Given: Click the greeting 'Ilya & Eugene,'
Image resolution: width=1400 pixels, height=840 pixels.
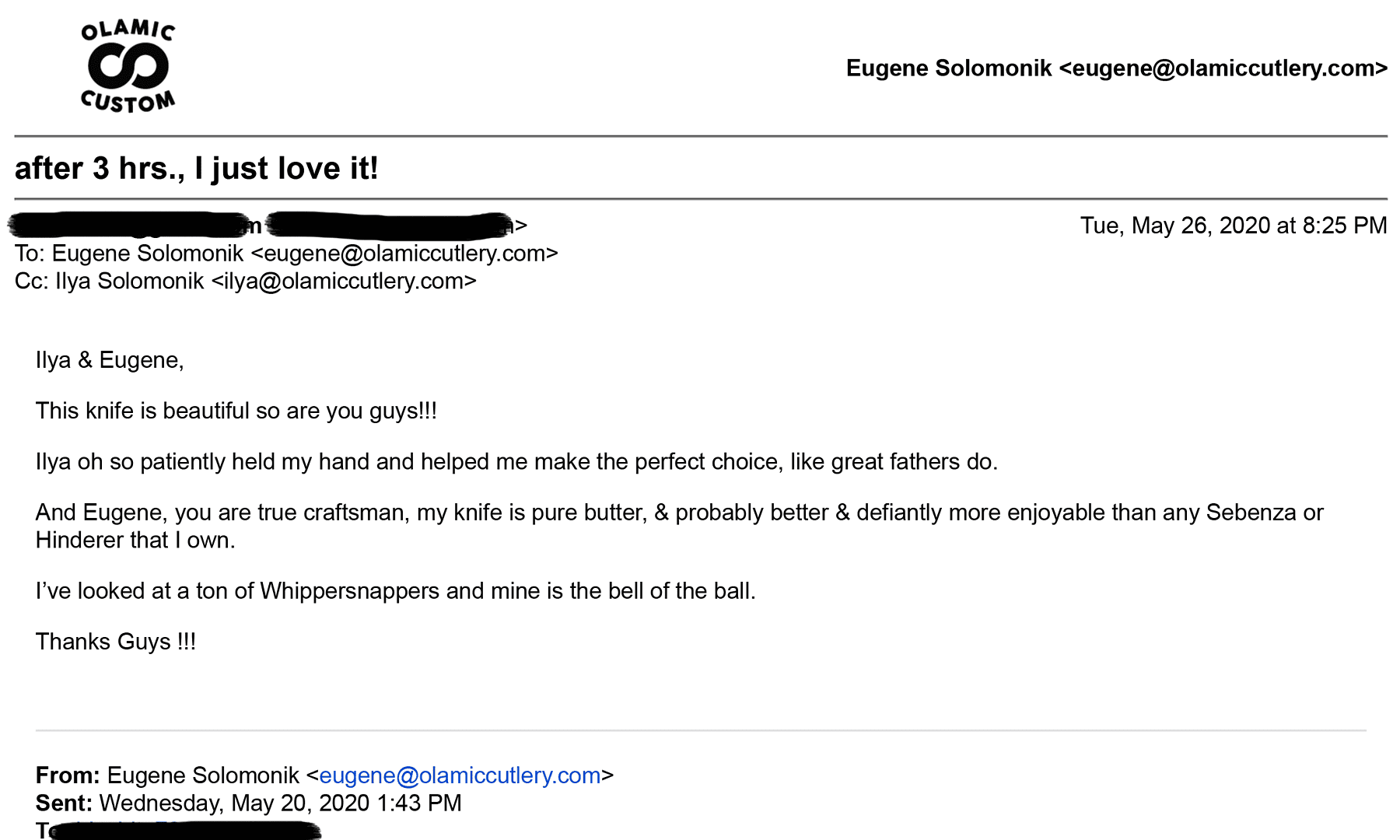Looking at the screenshot, I should (110, 360).
